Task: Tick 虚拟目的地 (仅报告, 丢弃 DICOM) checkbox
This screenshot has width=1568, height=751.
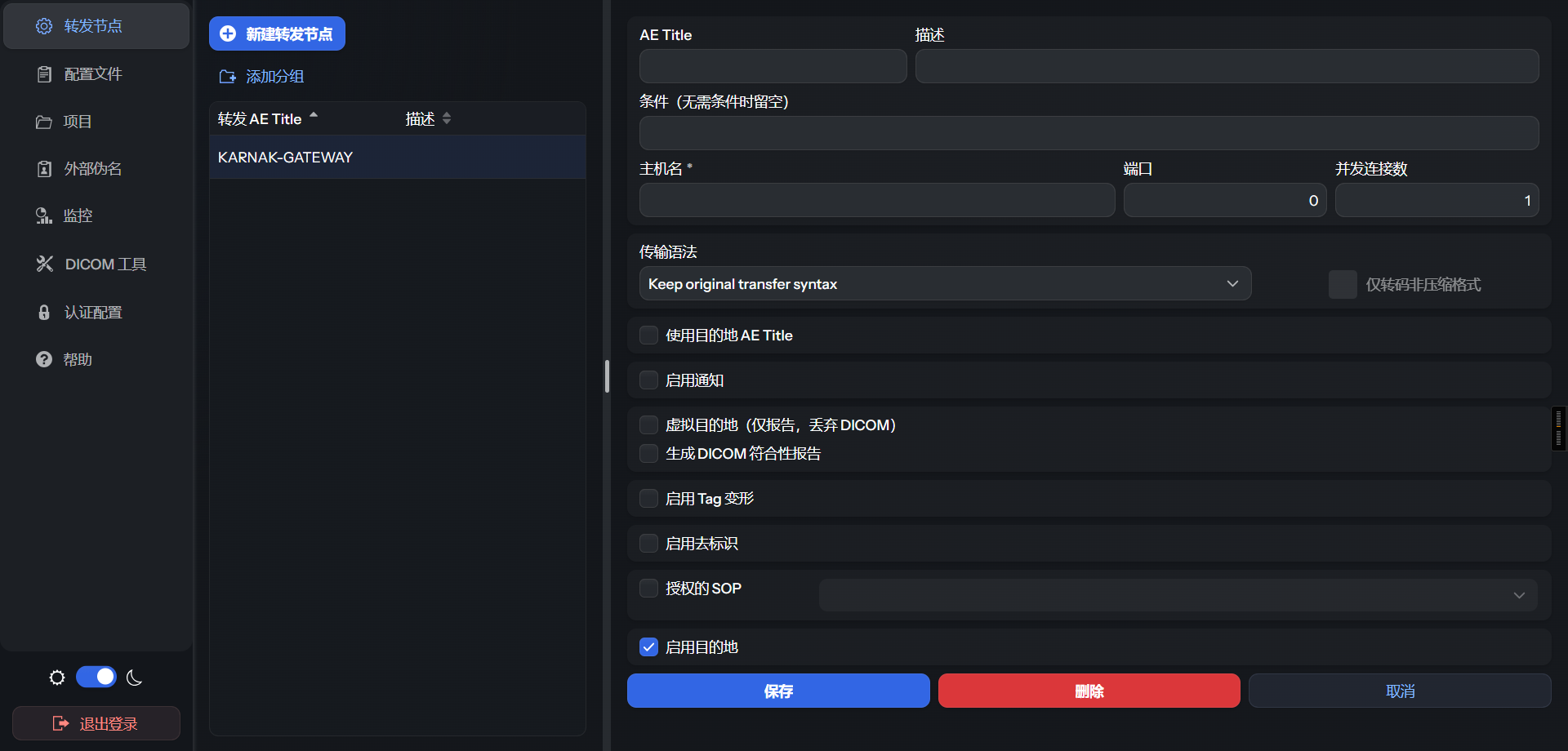Action: (648, 425)
